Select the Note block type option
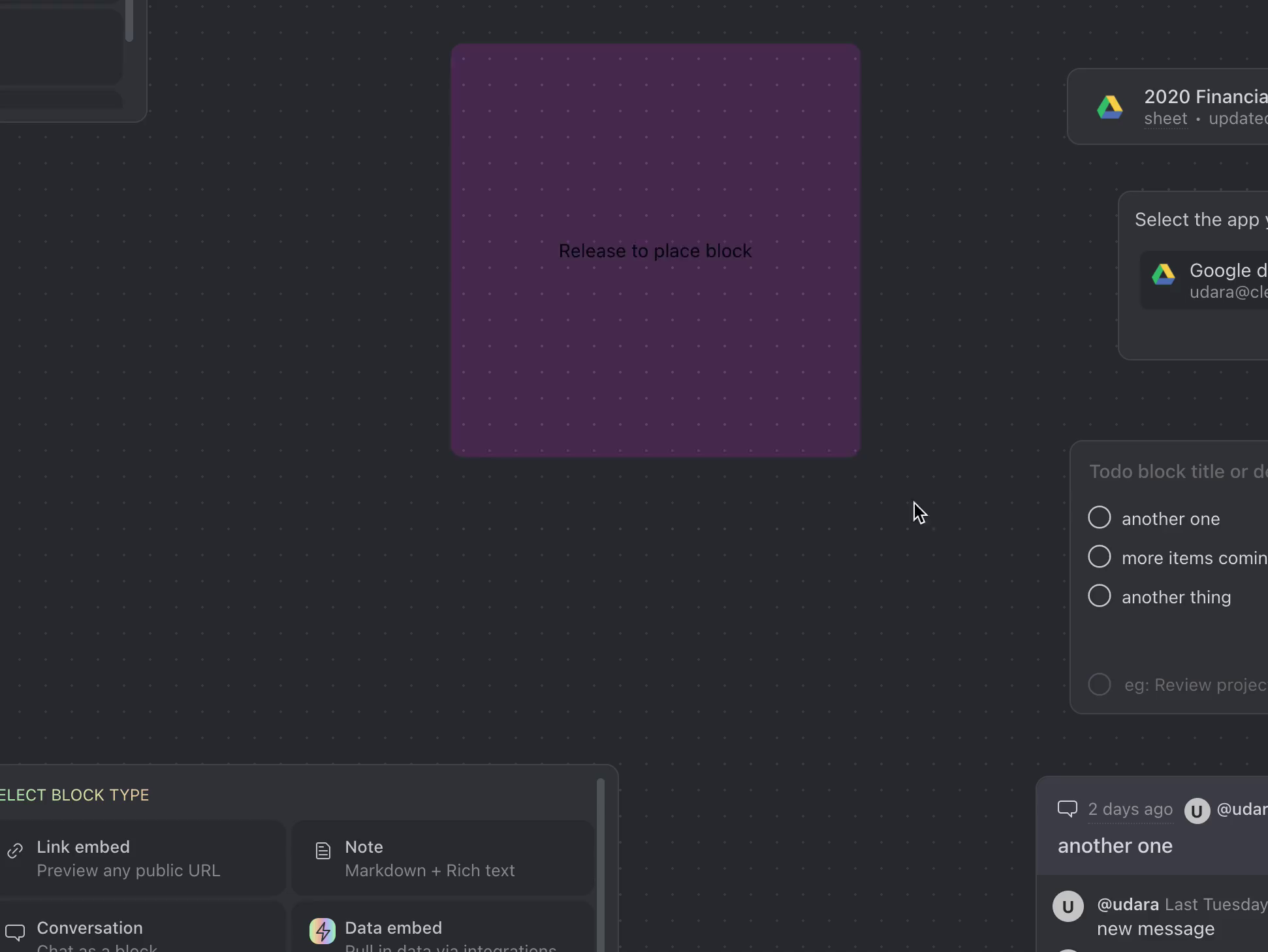This screenshot has height=952, width=1268. (x=442, y=858)
